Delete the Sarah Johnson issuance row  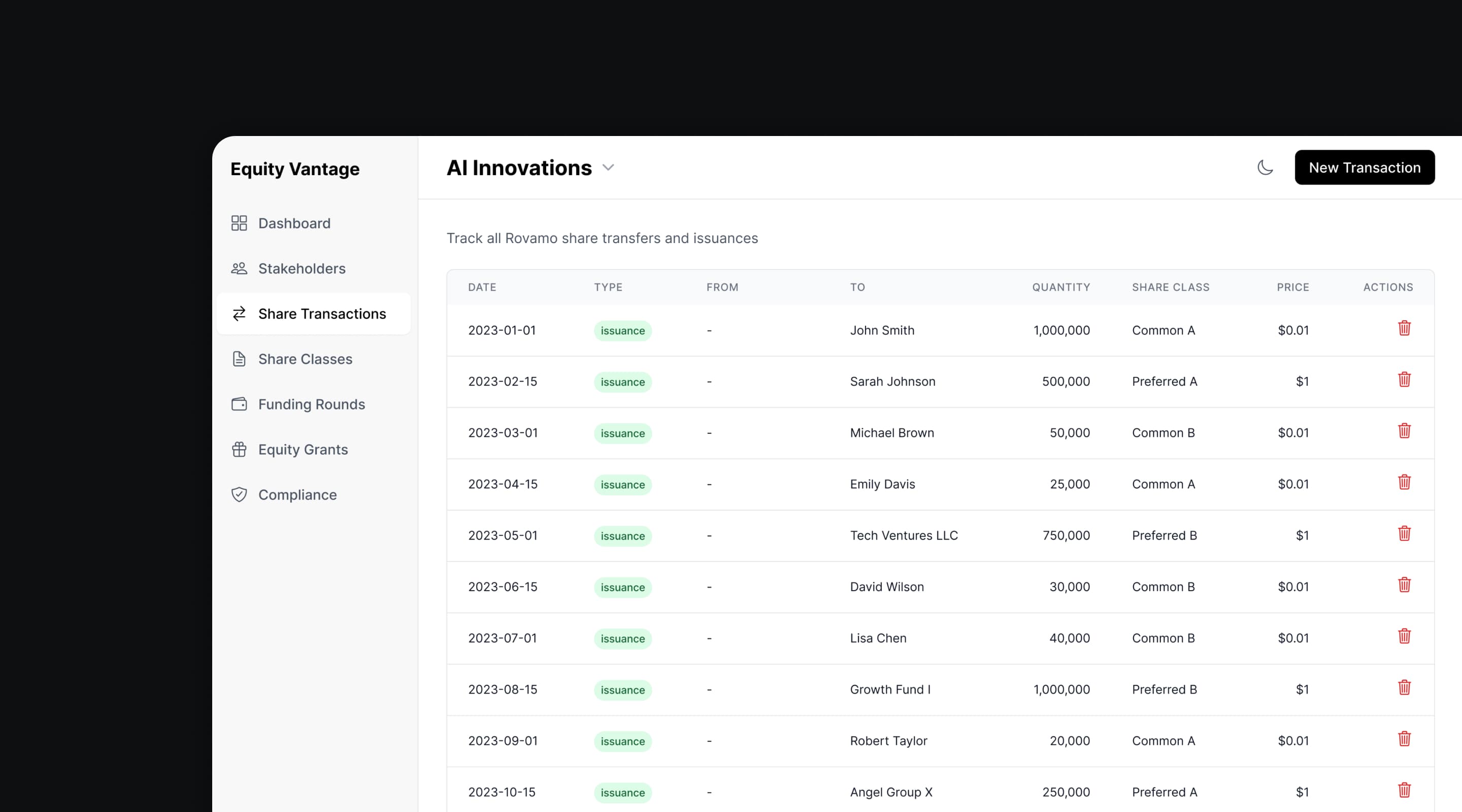(1404, 379)
